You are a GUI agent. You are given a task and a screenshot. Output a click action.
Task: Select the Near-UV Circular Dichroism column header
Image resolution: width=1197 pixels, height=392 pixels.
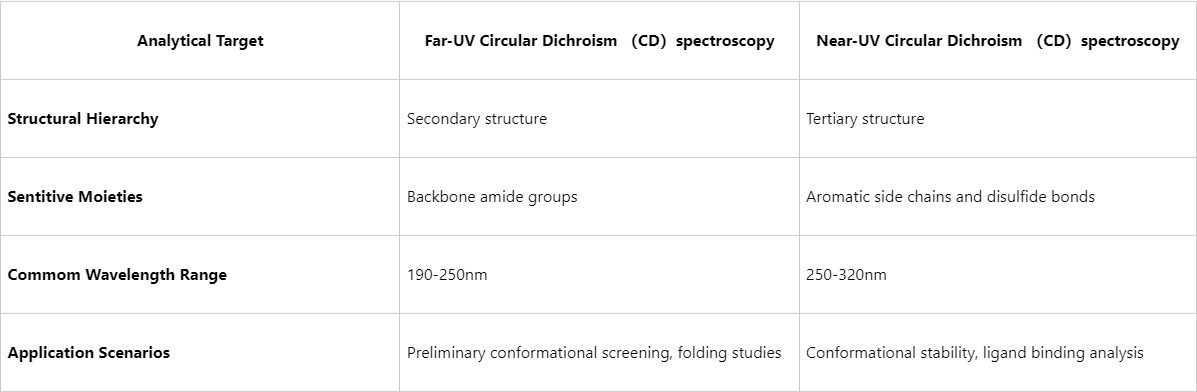pyautogui.click(x=998, y=40)
